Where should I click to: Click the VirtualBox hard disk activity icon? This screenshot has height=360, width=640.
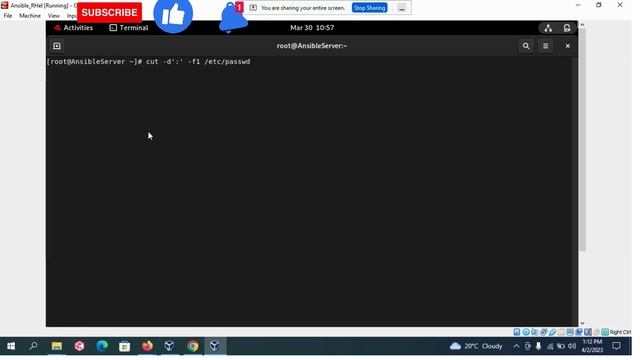click(517, 332)
